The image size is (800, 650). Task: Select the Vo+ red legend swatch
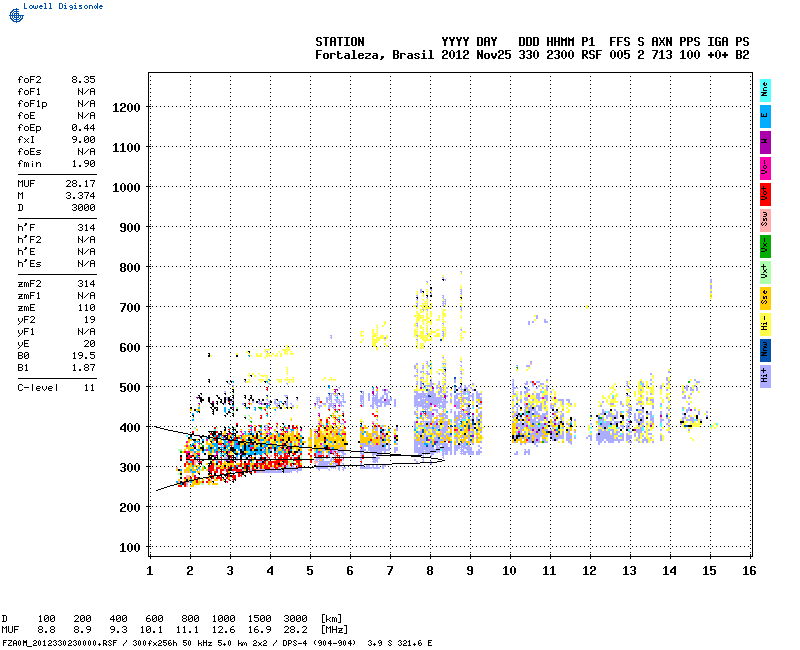point(765,195)
